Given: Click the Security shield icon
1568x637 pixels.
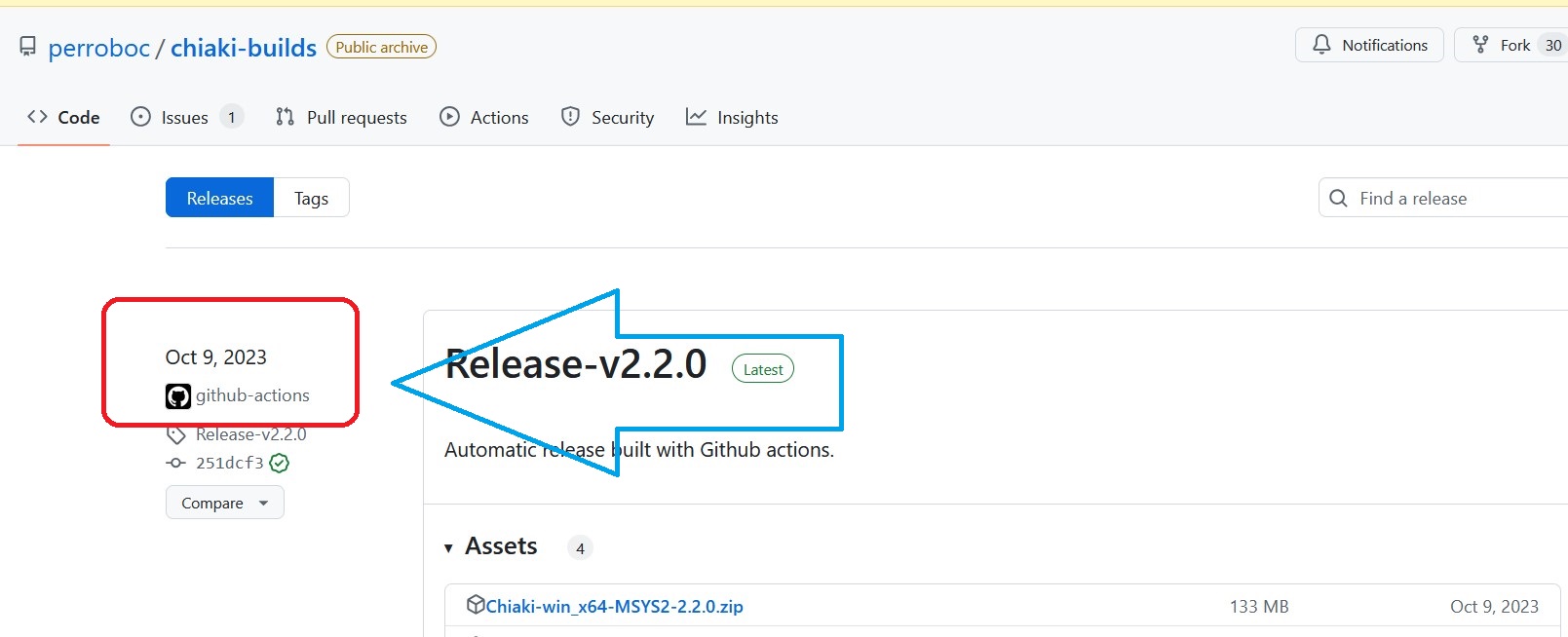Looking at the screenshot, I should coord(570,117).
